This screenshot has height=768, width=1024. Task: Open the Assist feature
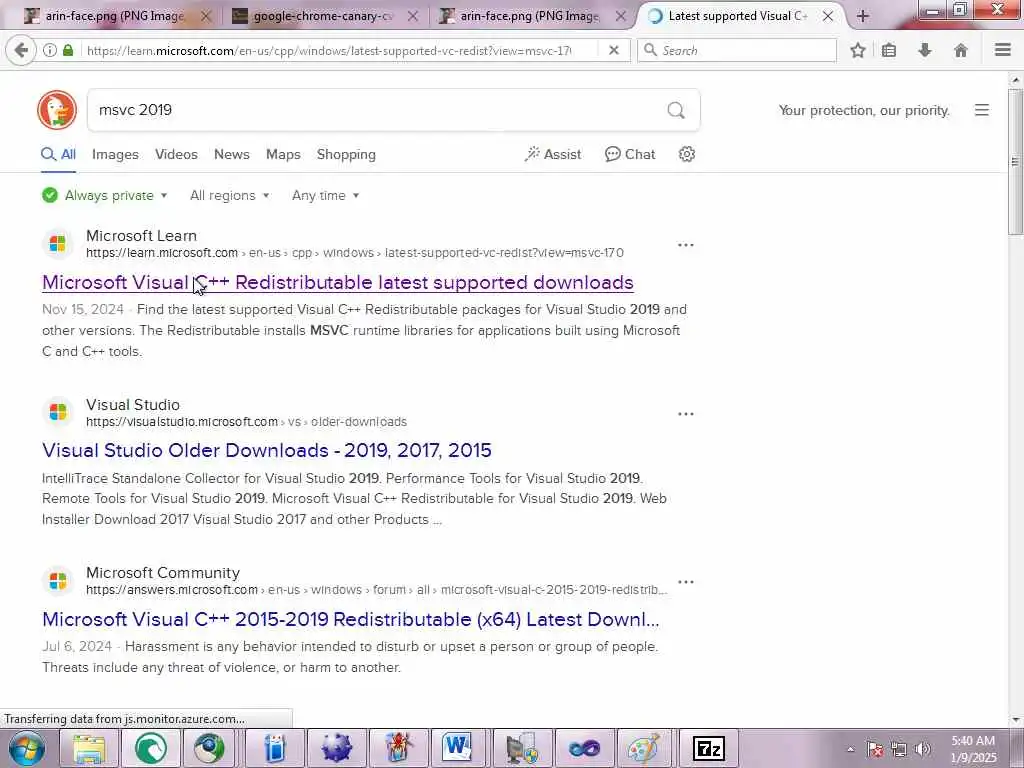[552, 154]
